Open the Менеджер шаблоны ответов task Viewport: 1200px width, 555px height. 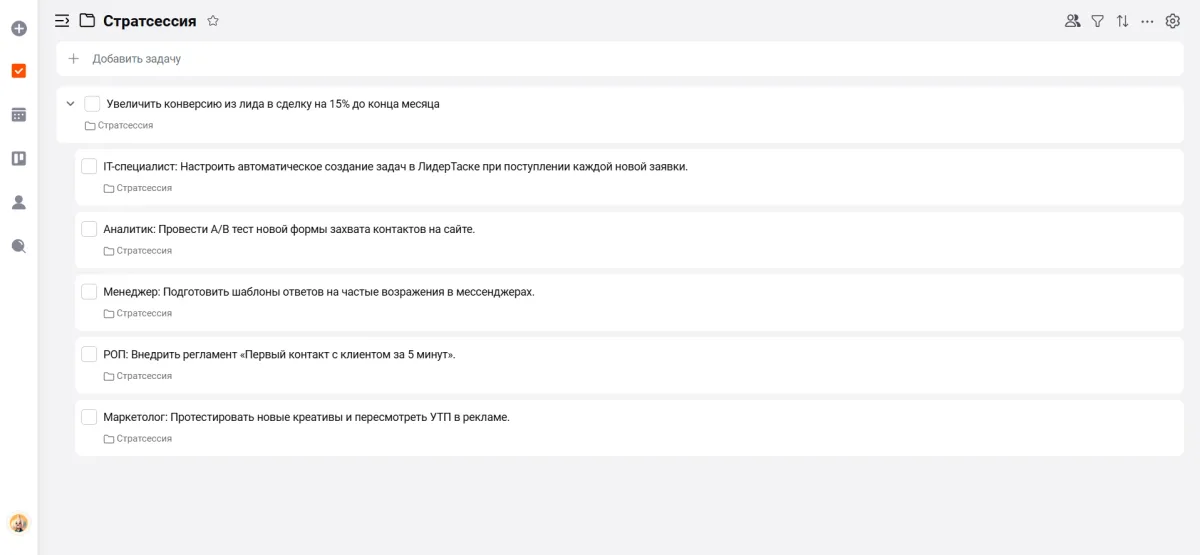[x=319, y=292]
